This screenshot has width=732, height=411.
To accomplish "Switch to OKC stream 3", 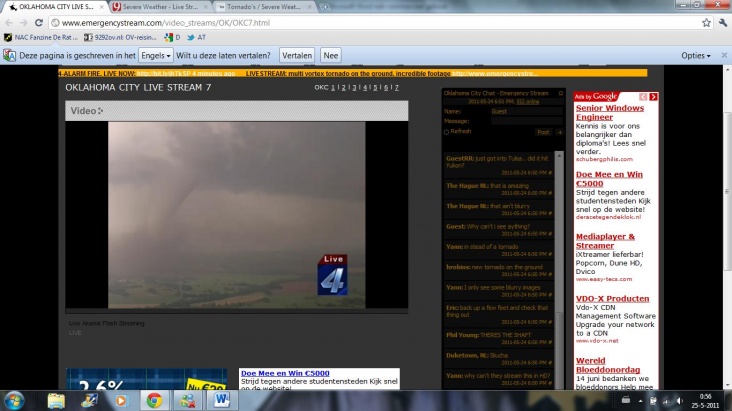I will tap(354, 88).
